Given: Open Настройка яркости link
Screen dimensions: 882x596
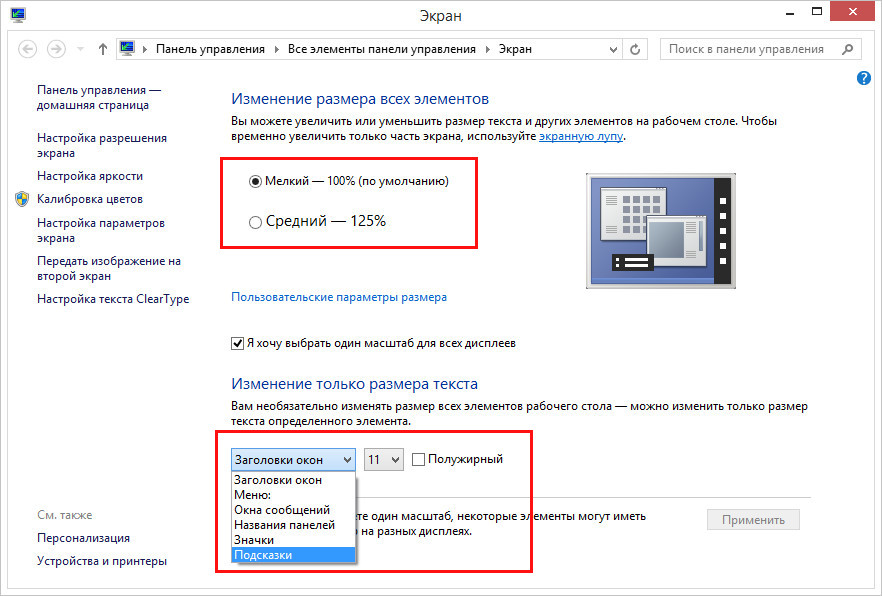Looking at the screenshot, I should (90, 176).
